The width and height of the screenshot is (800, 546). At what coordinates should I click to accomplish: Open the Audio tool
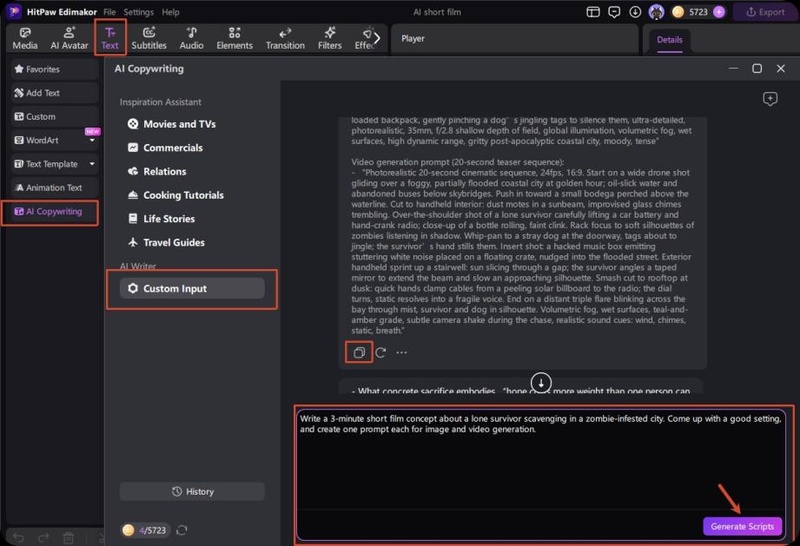pyautogui.click(x=191, y=38)
